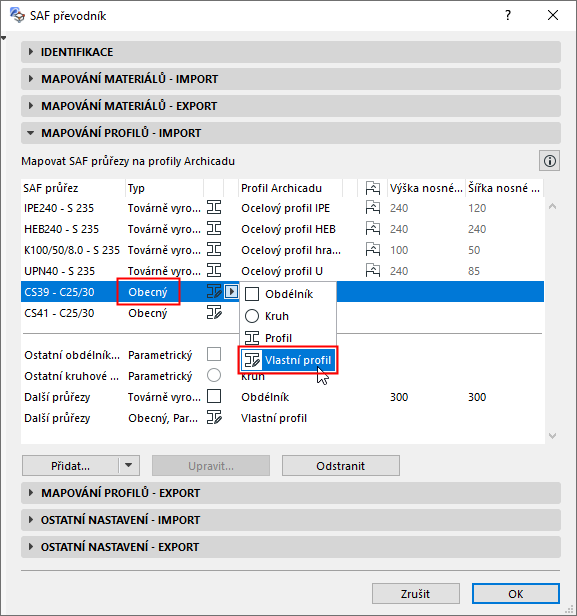Expand OSTATNÍ NASTAVENÍ - IMPORT section
This screenshot has height=616, width=577.
pyautogui.click(x=291, y=520)
